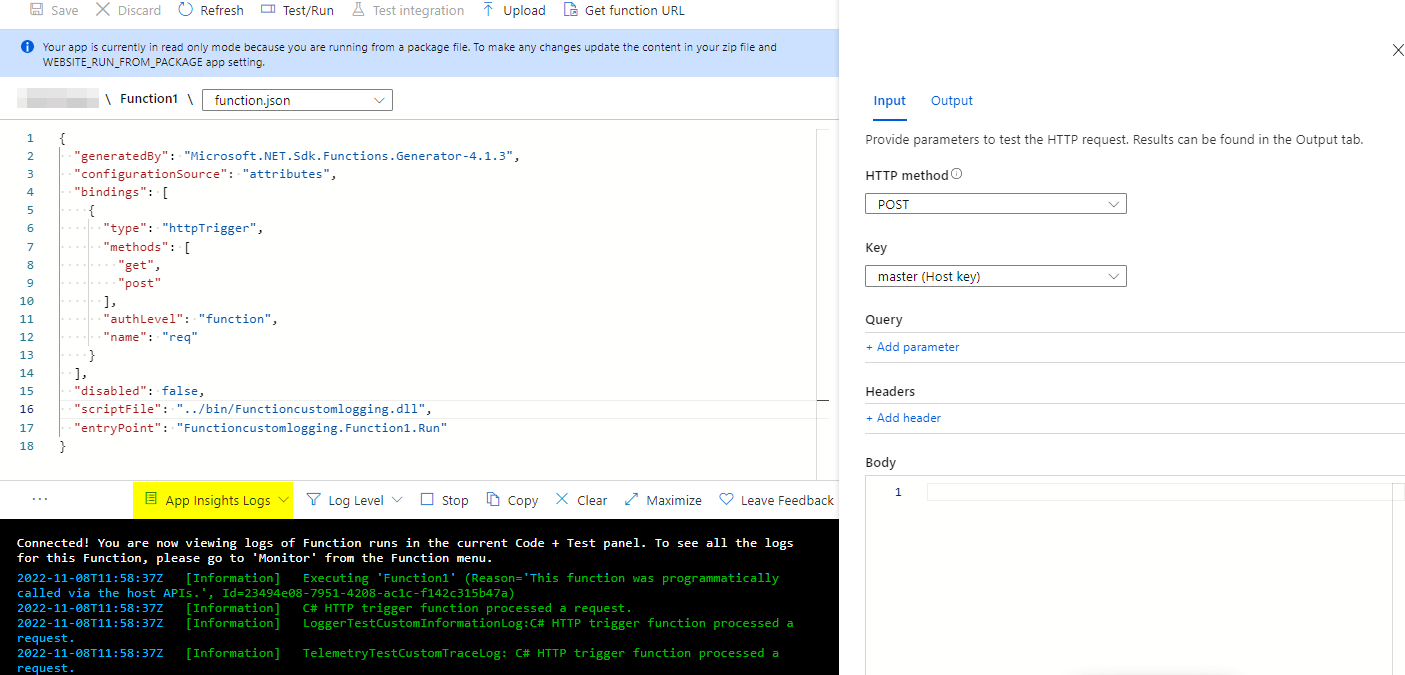Image resolution: width=1405 pixels, height=675 pixels.
Task: Click the Test integration flask icon
Action: (x=358, y=10)
